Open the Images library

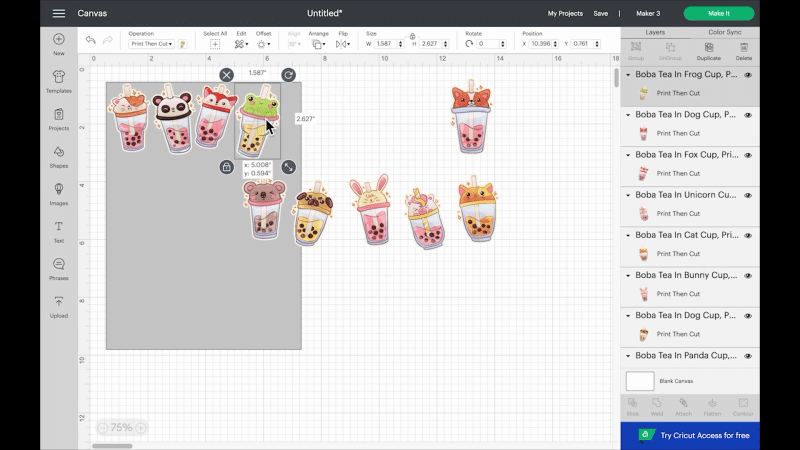pyautogui.click(x=59, y=194)
